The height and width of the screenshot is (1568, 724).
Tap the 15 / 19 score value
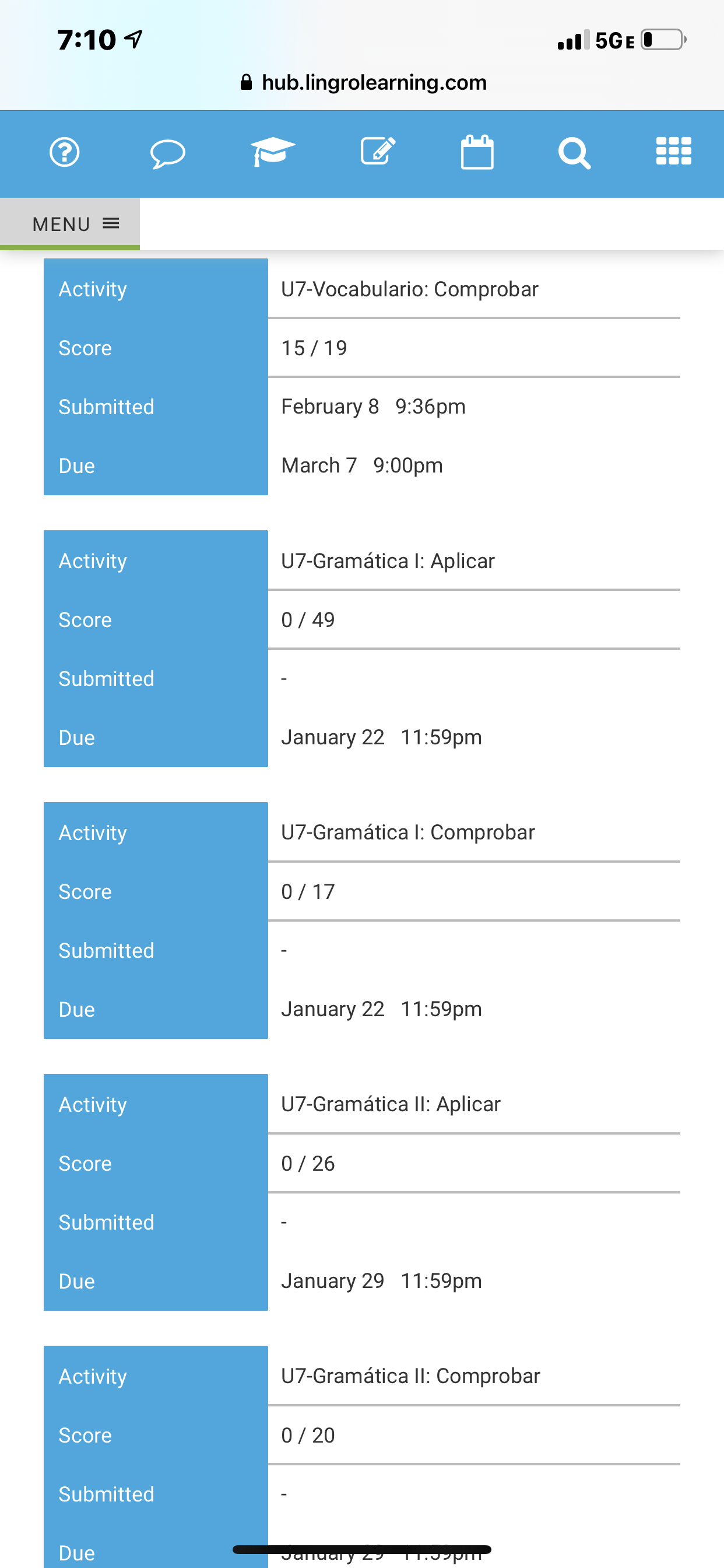coord(314,348)
